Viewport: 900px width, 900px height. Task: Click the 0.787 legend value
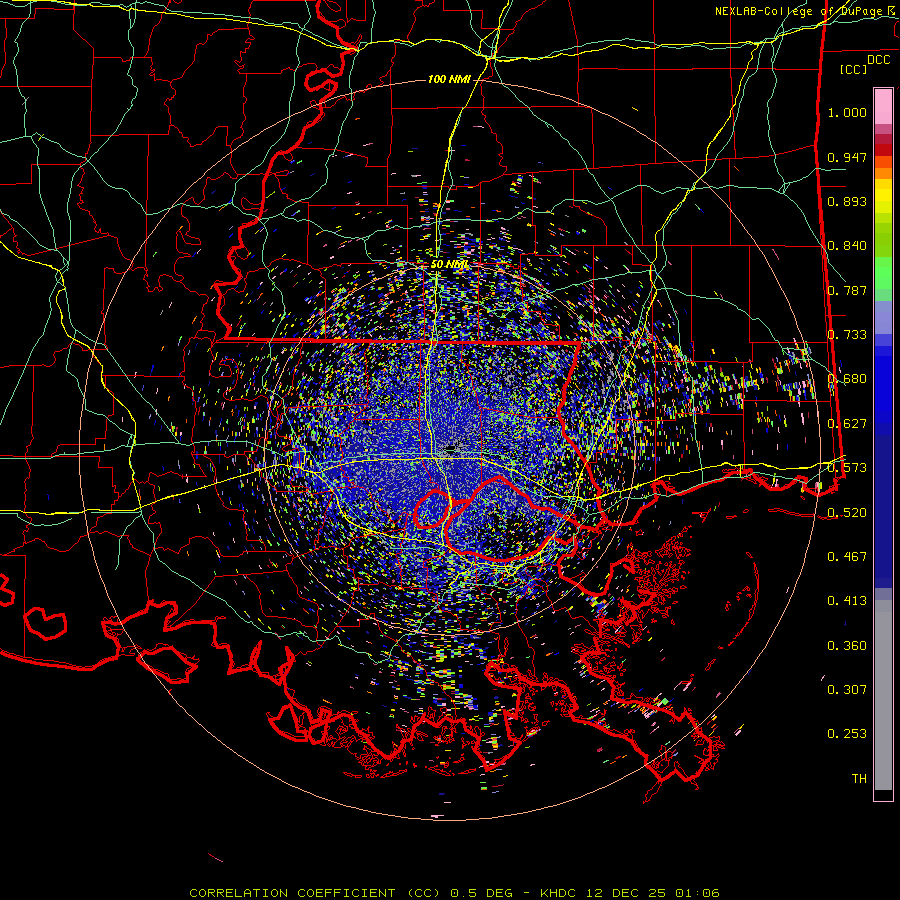coord(847,290)
